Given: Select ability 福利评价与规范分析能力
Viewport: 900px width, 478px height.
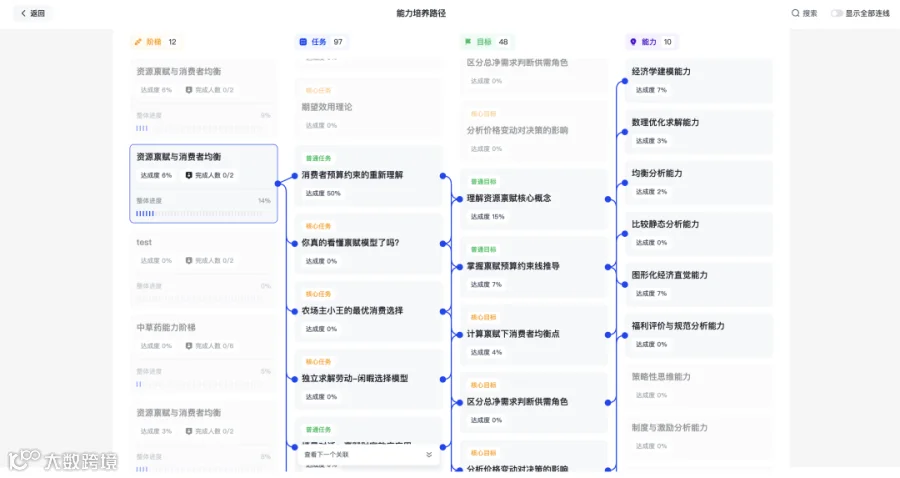Looking at the screenshot, I should pyautogui.click(x=699, y=335).
